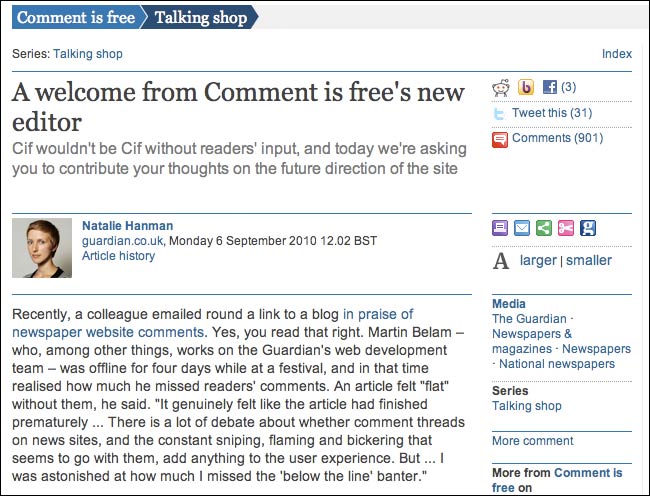Open the Comment is free breadcrumb tab

pyautogui.click(x=76, y=17)
